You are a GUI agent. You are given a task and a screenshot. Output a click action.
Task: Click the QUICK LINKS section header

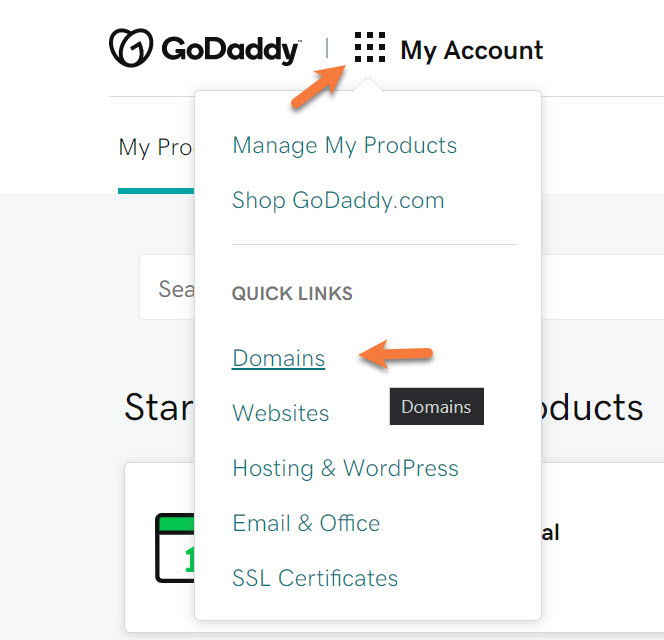tap(292, 294)
